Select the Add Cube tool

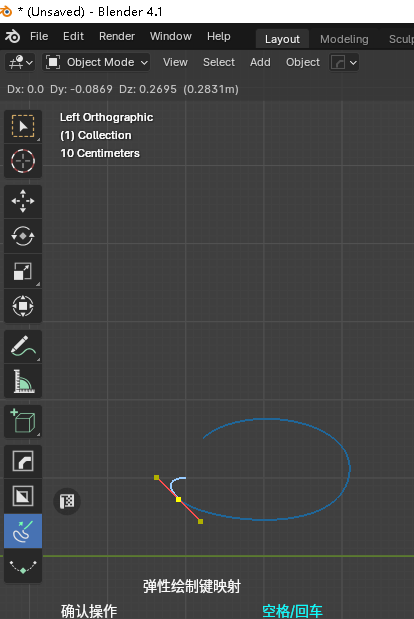click(23, 421)
